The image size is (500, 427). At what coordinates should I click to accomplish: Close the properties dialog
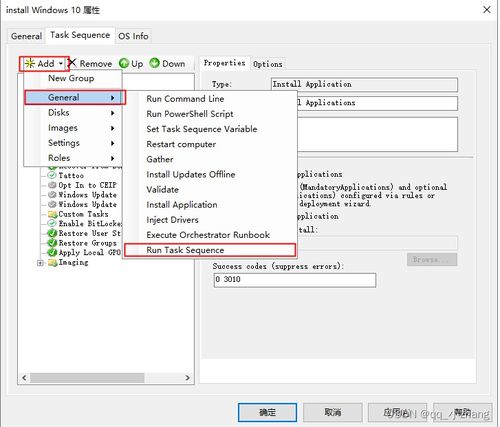487,10
